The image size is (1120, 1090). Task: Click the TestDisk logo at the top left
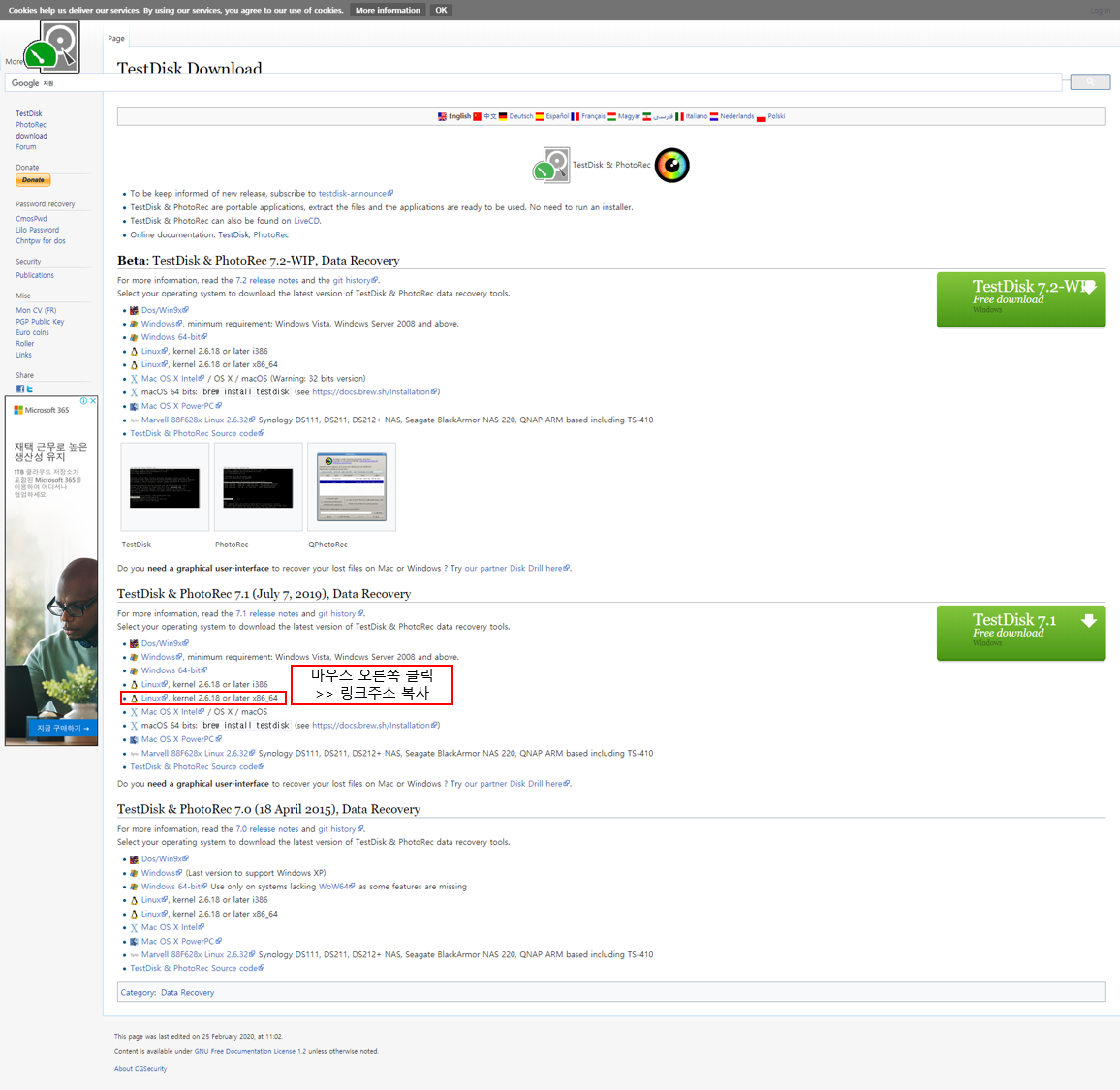pos(51,47)
